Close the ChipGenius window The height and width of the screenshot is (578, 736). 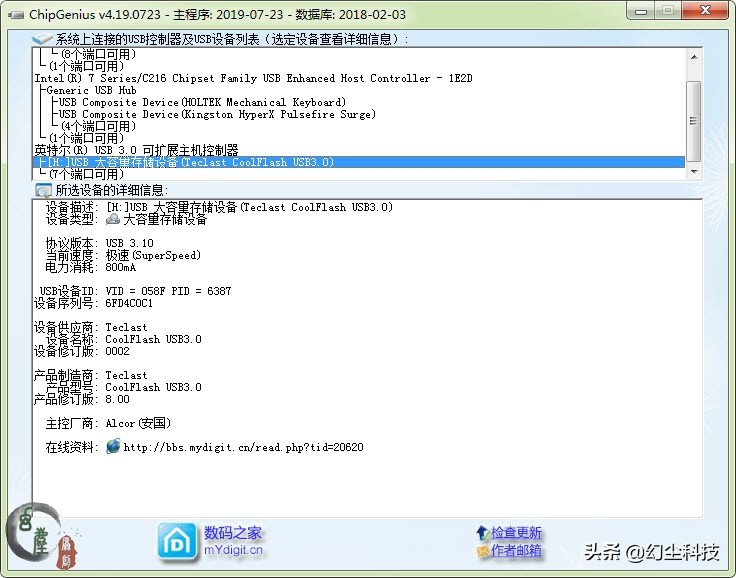705,11
